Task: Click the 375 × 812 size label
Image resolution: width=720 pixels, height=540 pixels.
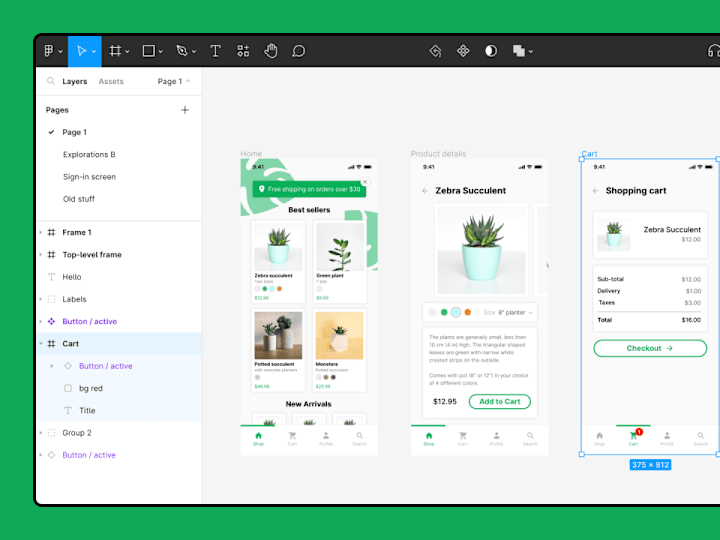Action: click(x=650, y=465)
